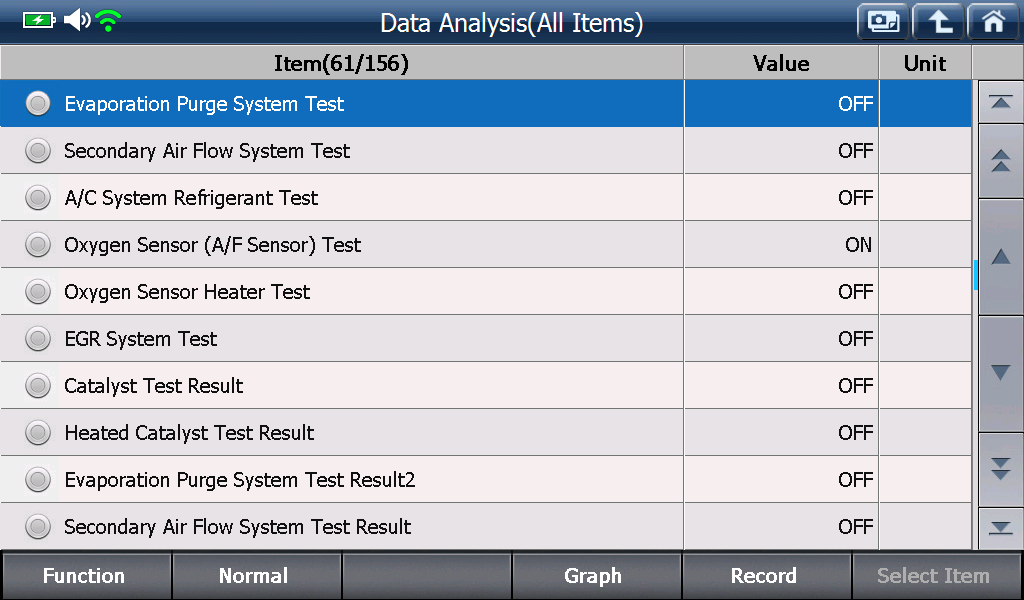Select EGR System Test radio button

click(38, 339)
